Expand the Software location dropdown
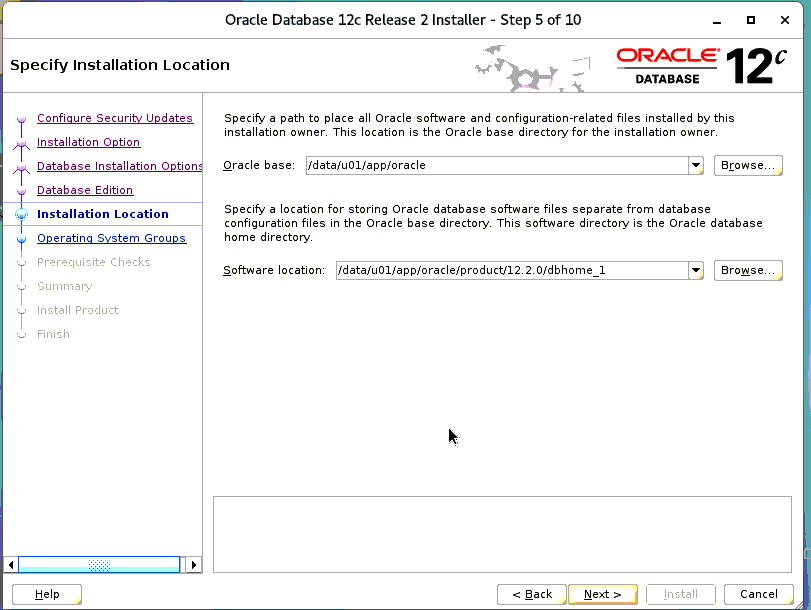This screenshot has width=811, height=610. click(696, 270)
